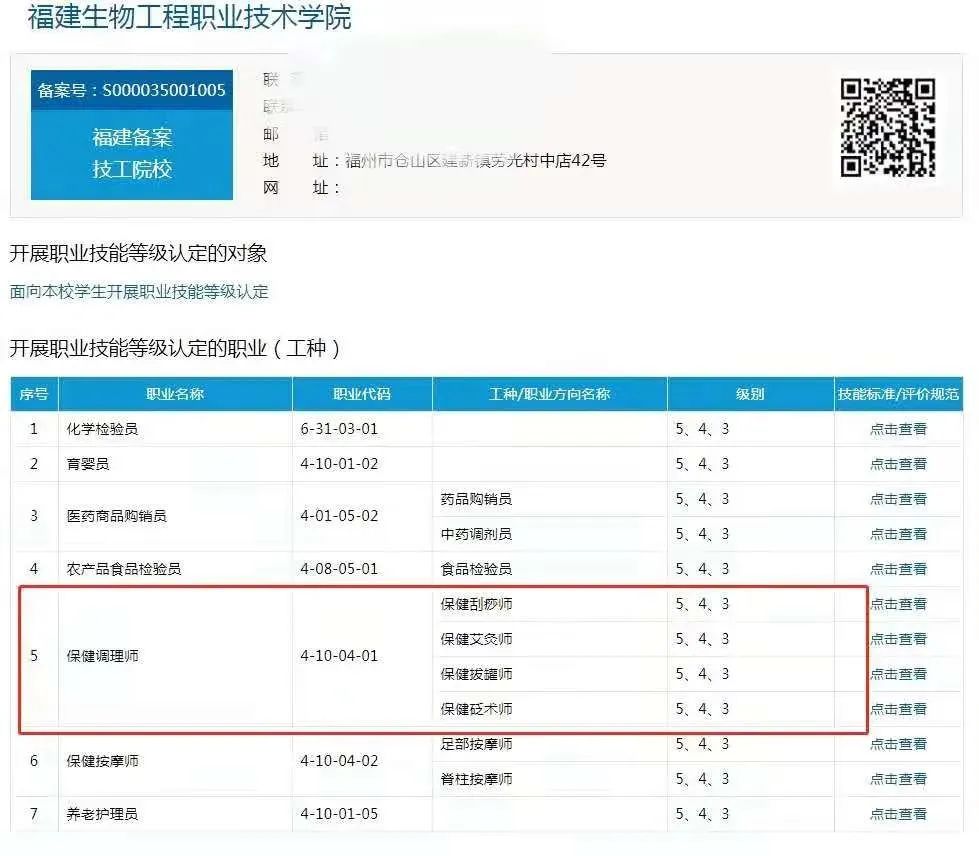Click the 备案号 S000035001005 badge
This screenshot has height=856, width=979.
(132, 90)
